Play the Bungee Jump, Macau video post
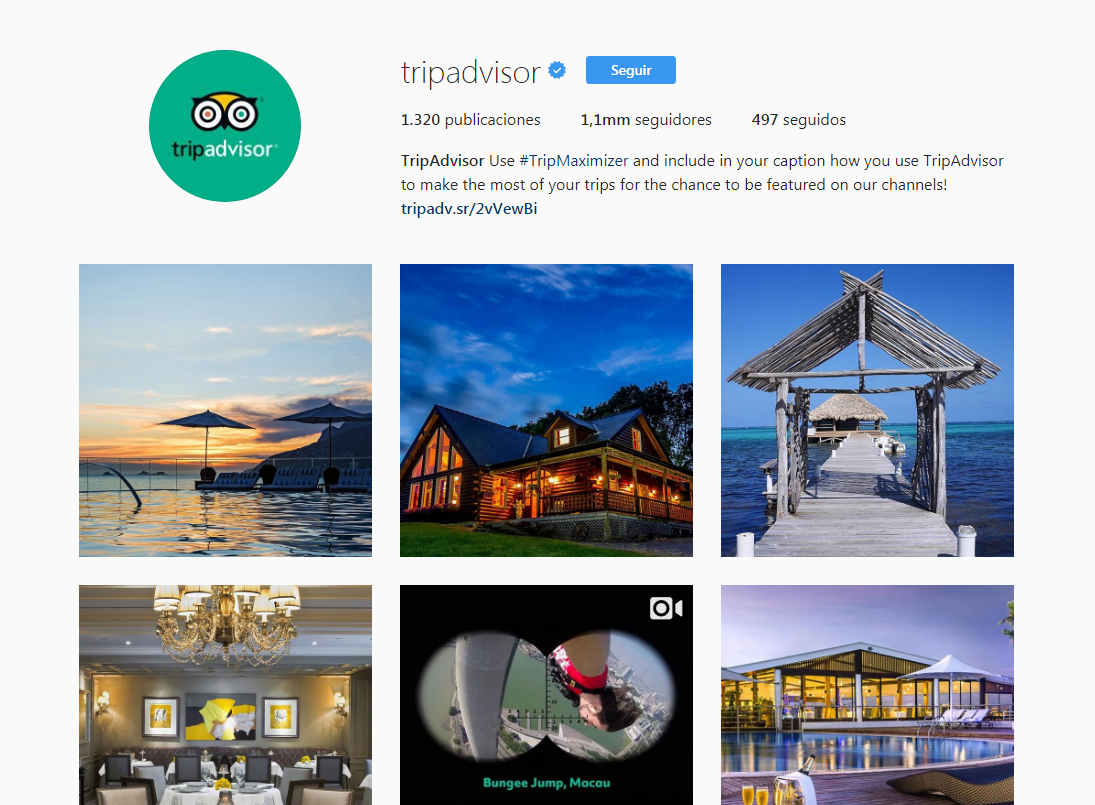1095x805 pixels. (x=546, y=695)
